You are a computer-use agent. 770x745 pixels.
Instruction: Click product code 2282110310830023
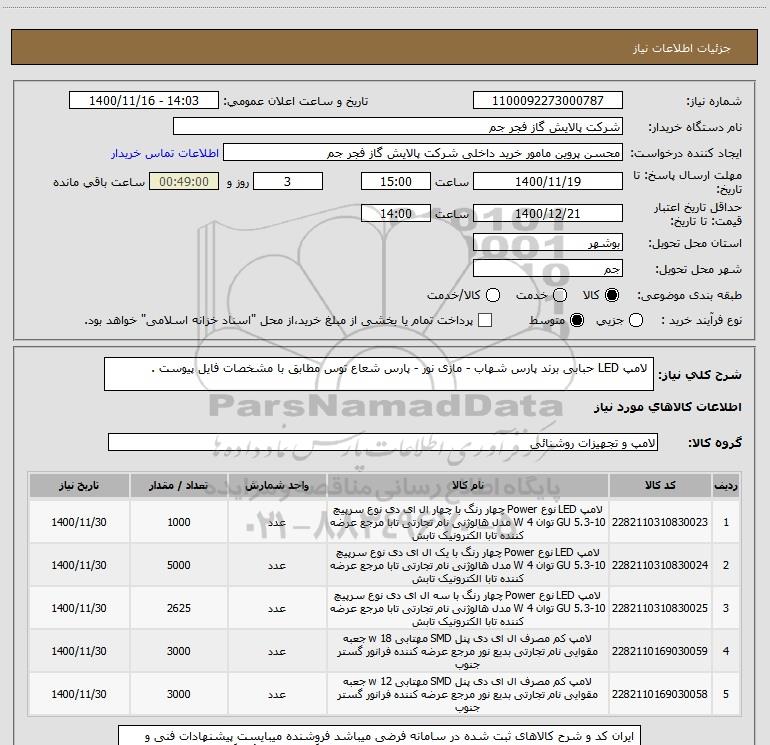tap(660, 522)
